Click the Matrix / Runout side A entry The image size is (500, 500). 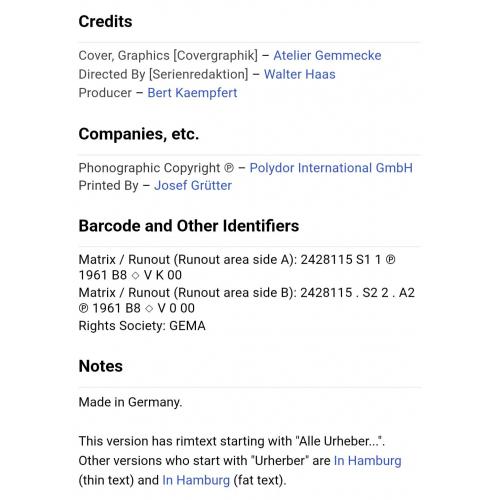[237, 267]
